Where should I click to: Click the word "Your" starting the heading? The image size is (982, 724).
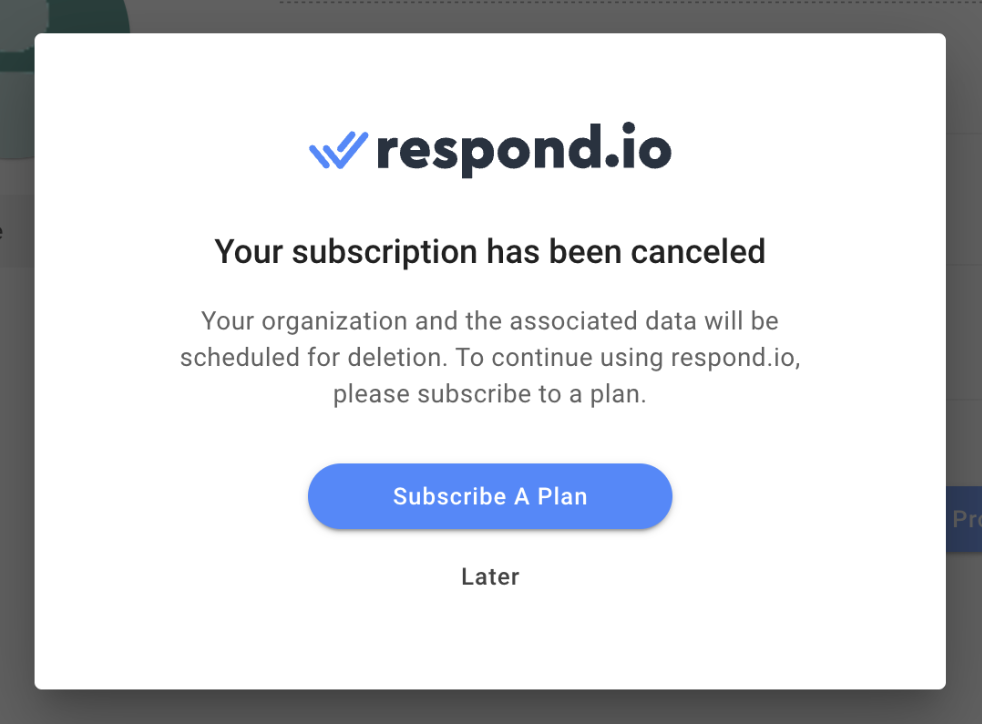click(249, 251)
